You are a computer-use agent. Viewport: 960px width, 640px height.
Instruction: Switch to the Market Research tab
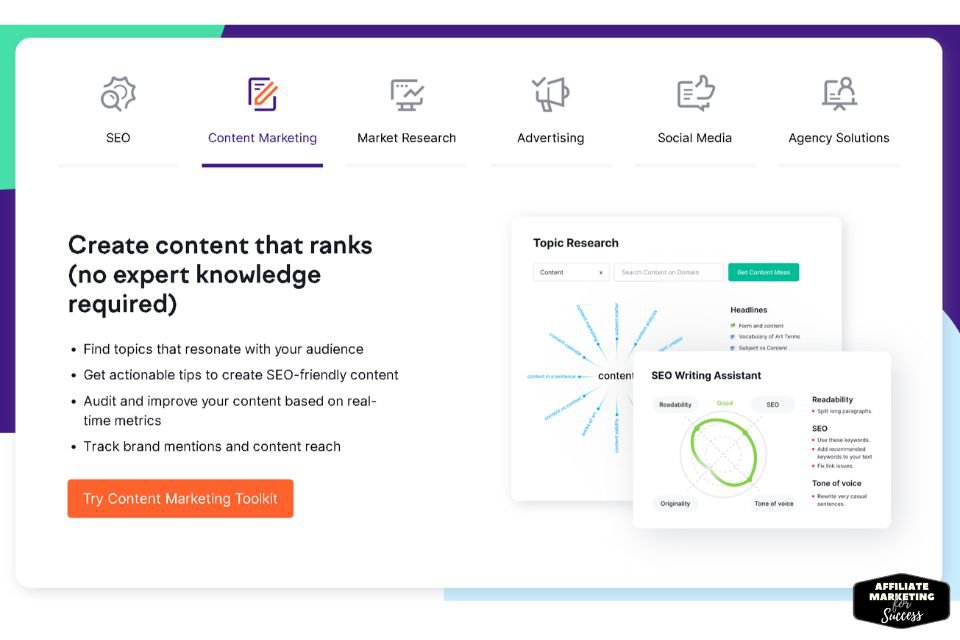point(407,138)
